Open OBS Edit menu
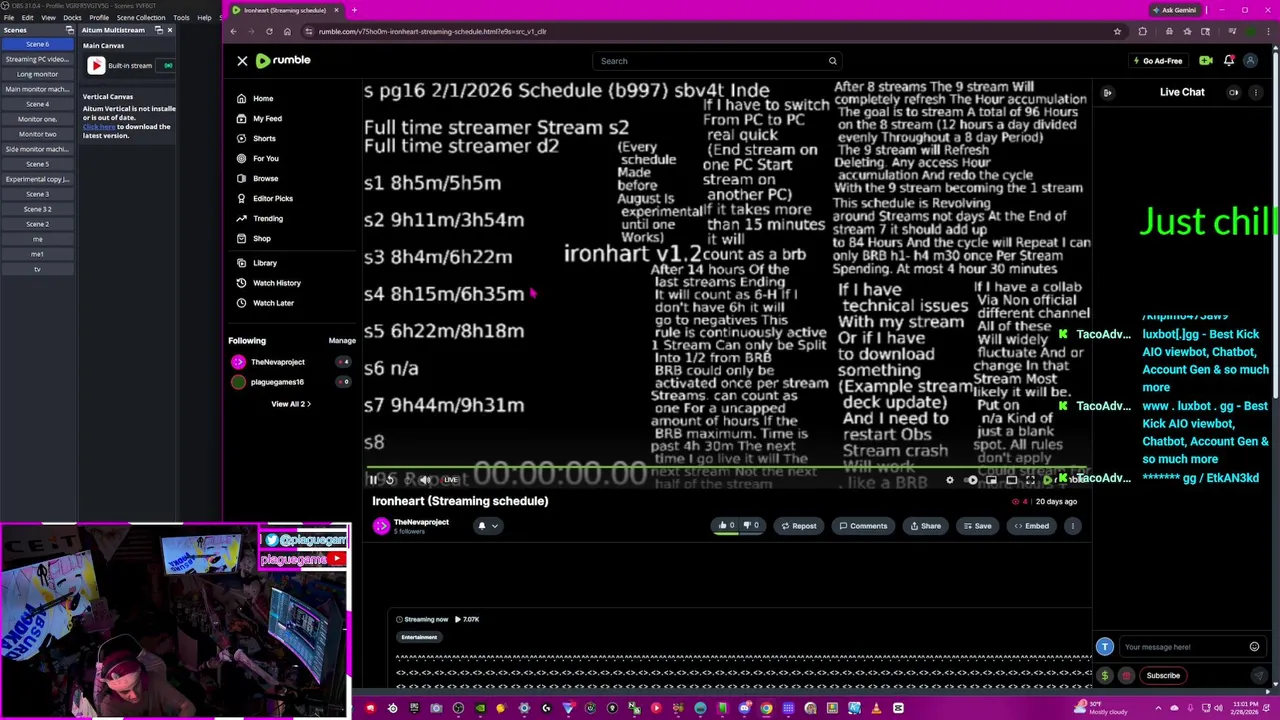This screenshot has width=1280, height=720. click(27, 18)
